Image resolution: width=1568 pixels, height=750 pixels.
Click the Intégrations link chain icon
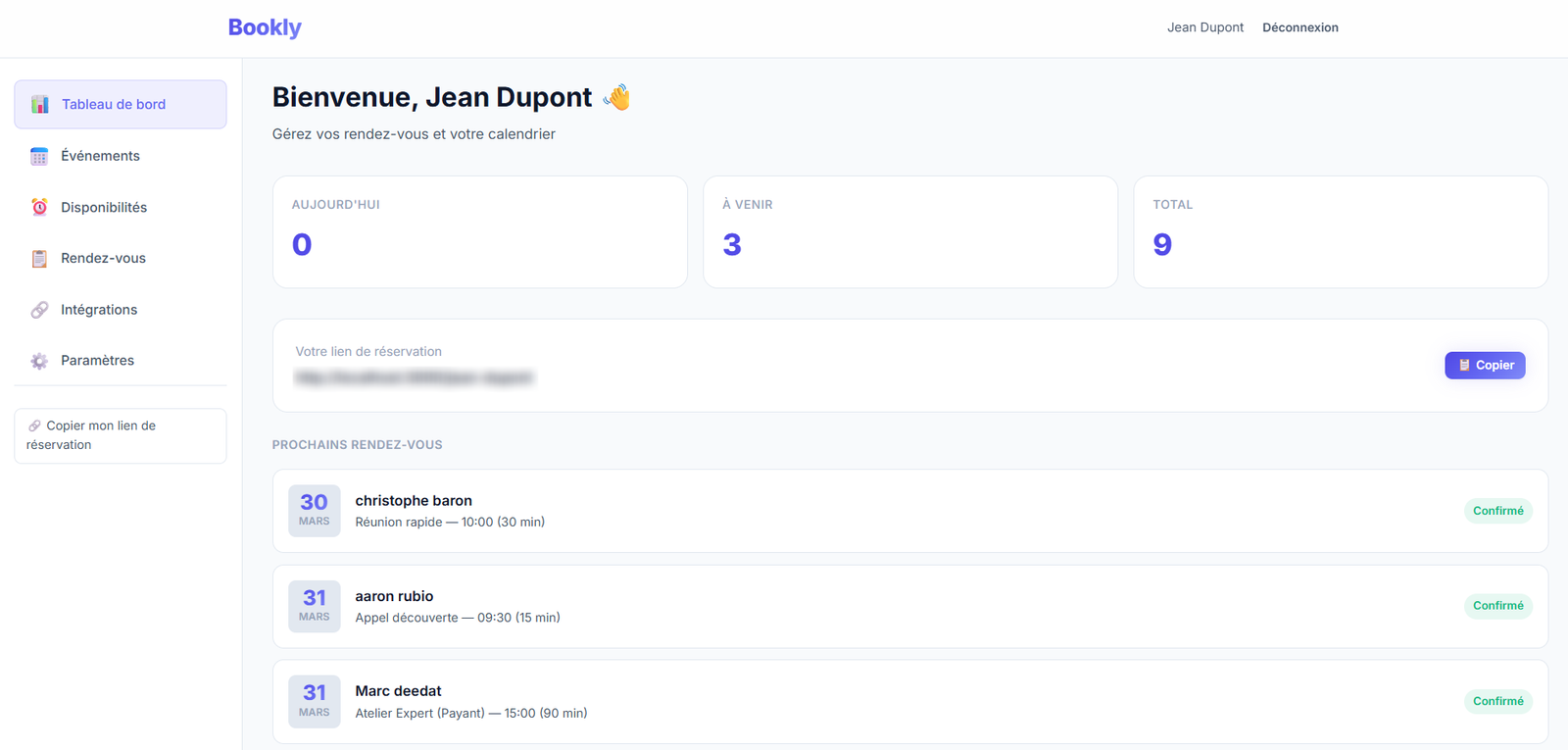39,310
